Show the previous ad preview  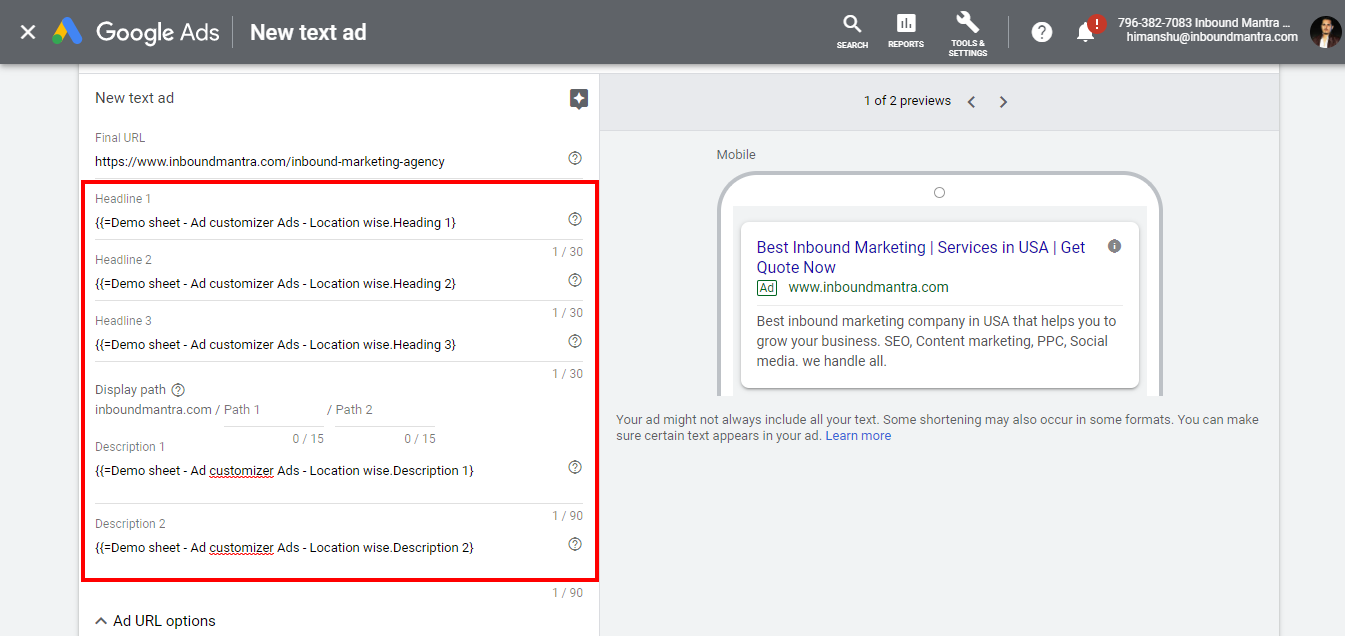[971, 101]
